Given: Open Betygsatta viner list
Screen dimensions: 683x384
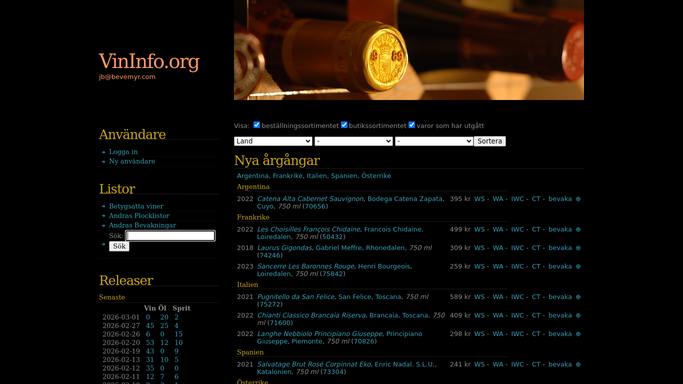Looking at the screenshot, I should tap(136, 206).
